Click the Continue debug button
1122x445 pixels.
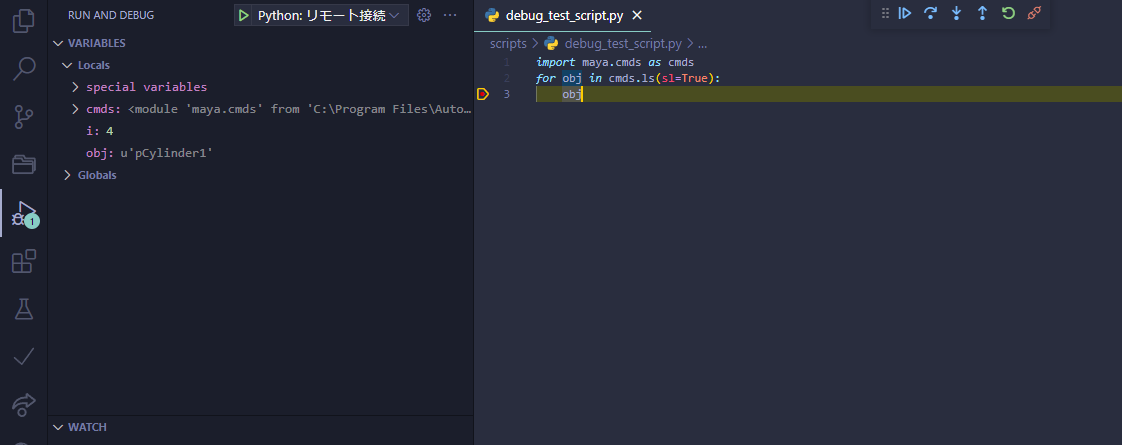(x=905, y=14)
